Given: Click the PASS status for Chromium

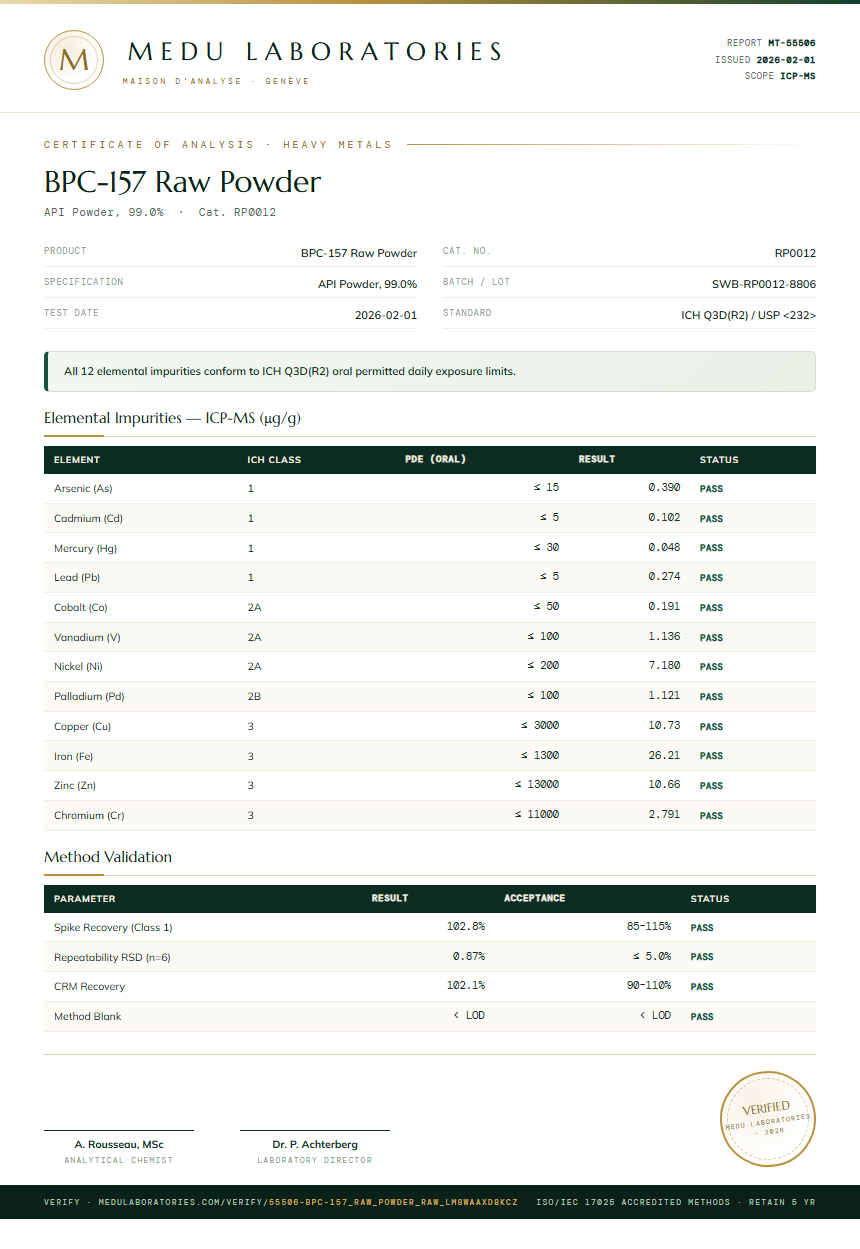Looking at the screenshot, I should point(711,815).
